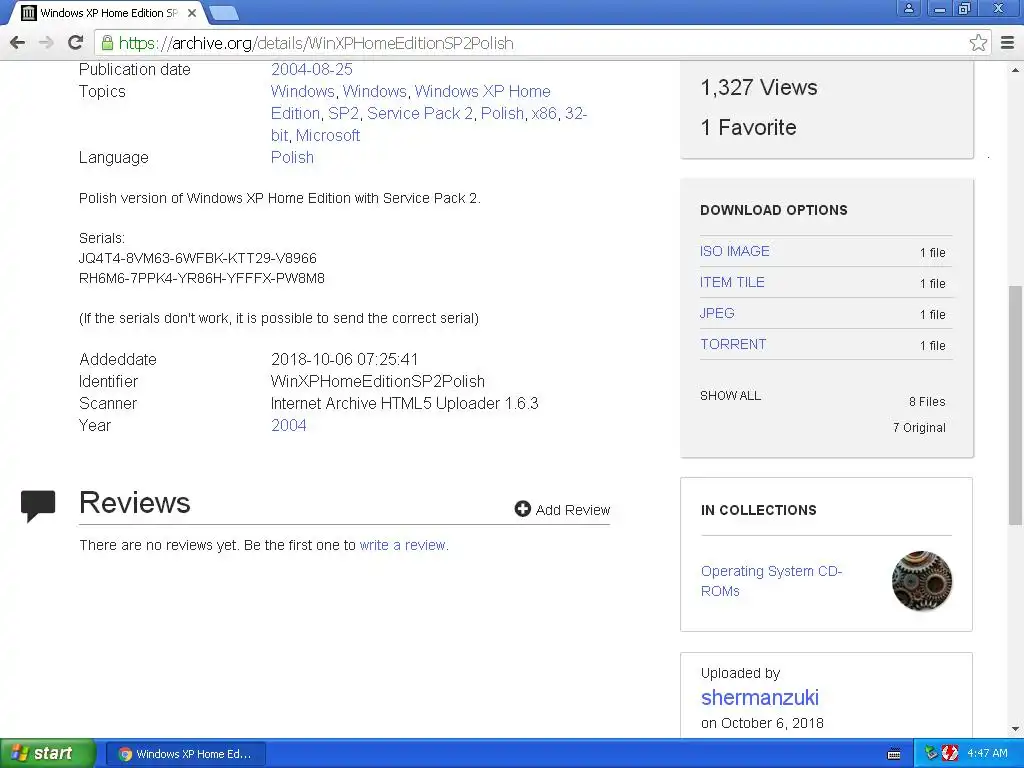Image resolution: width=1024 pixels, height=768 pixels.
Task: Download the ISO IMAGE option
Action: tap(735, 251)
